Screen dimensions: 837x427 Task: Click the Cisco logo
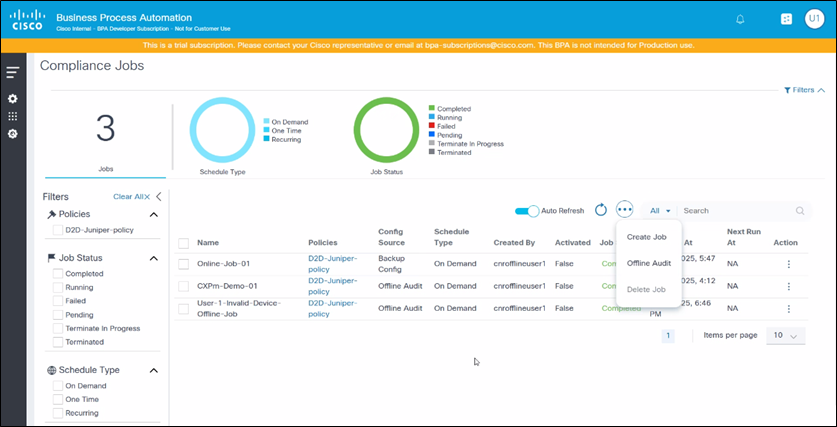point(26,21)
